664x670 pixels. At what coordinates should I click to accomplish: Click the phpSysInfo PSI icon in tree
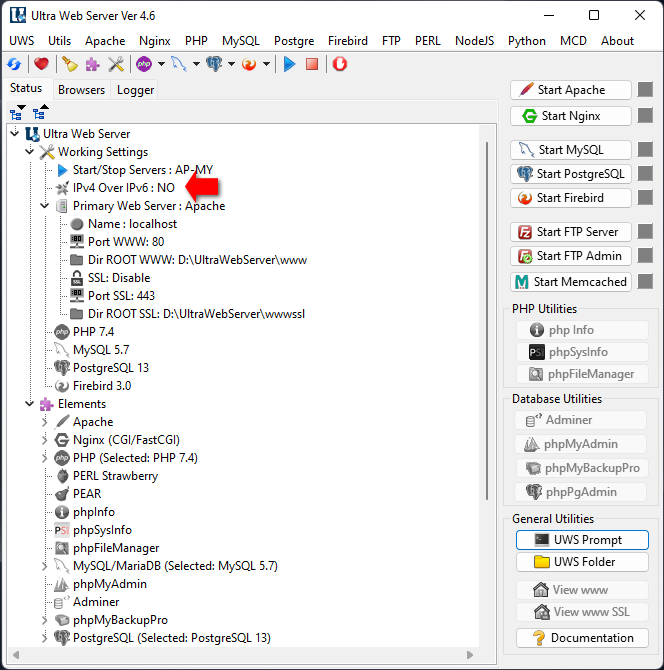click(62, 530)
